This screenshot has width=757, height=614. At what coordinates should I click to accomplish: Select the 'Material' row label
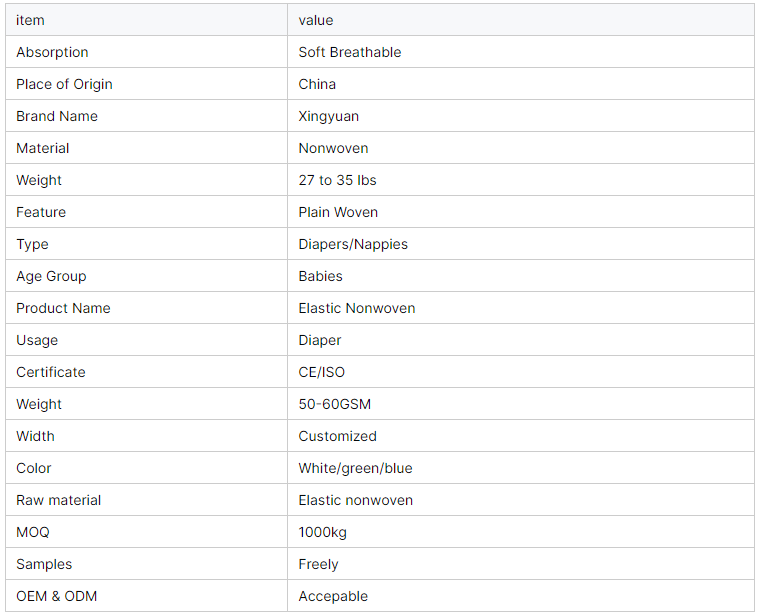coord(43,148)
